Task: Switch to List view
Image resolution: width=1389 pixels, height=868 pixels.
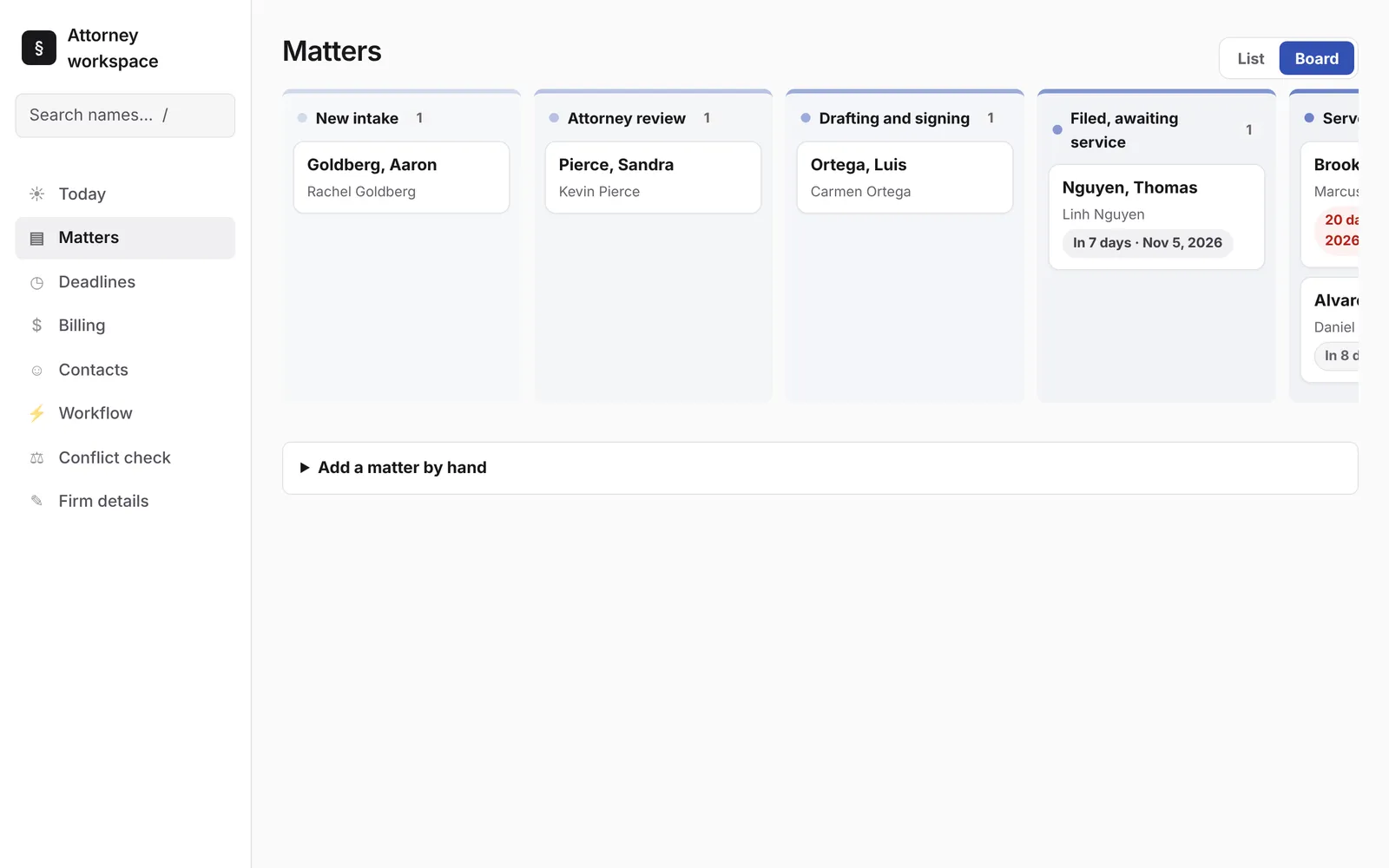Action: tap(1250, 58)
